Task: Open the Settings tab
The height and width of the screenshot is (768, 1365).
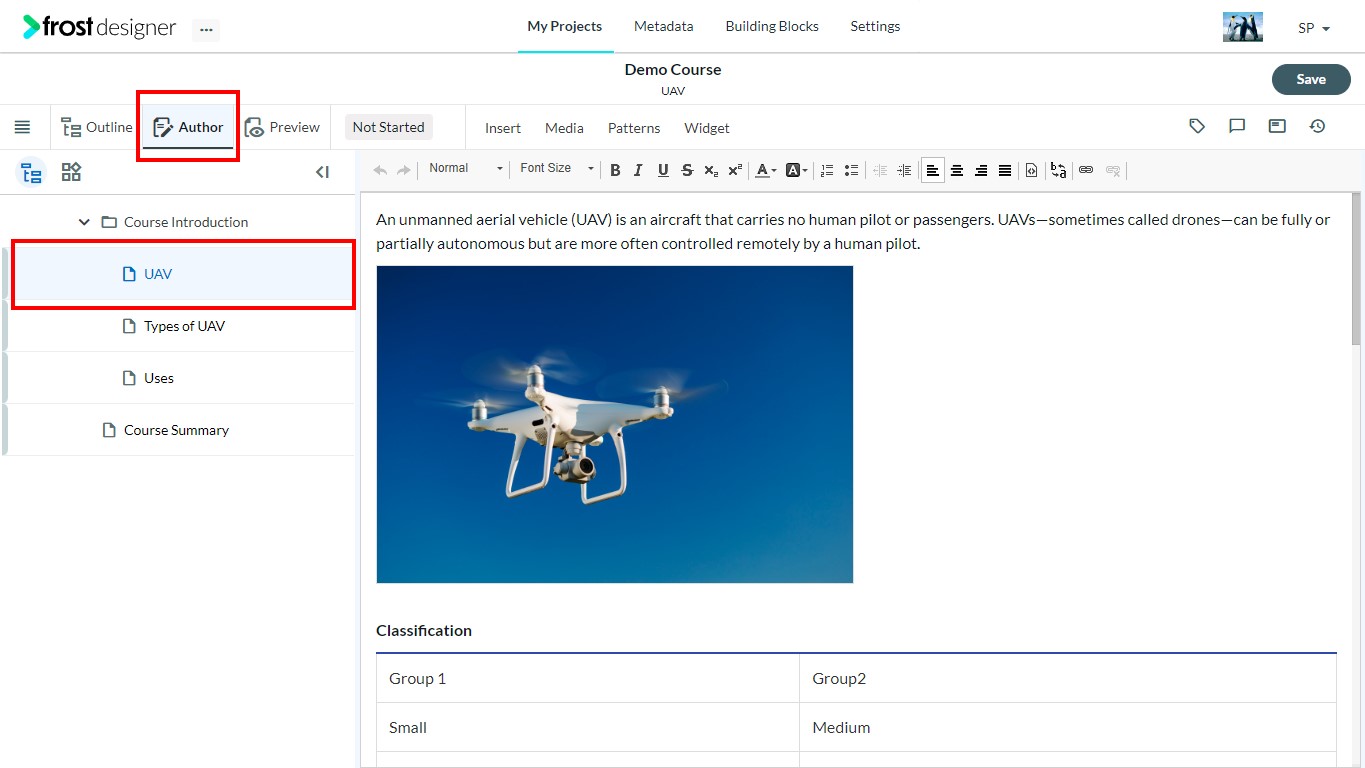Action: tap(875, 26)
